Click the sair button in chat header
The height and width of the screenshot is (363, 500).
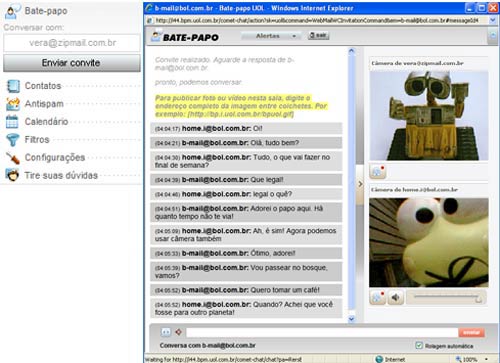pos(318,35)
